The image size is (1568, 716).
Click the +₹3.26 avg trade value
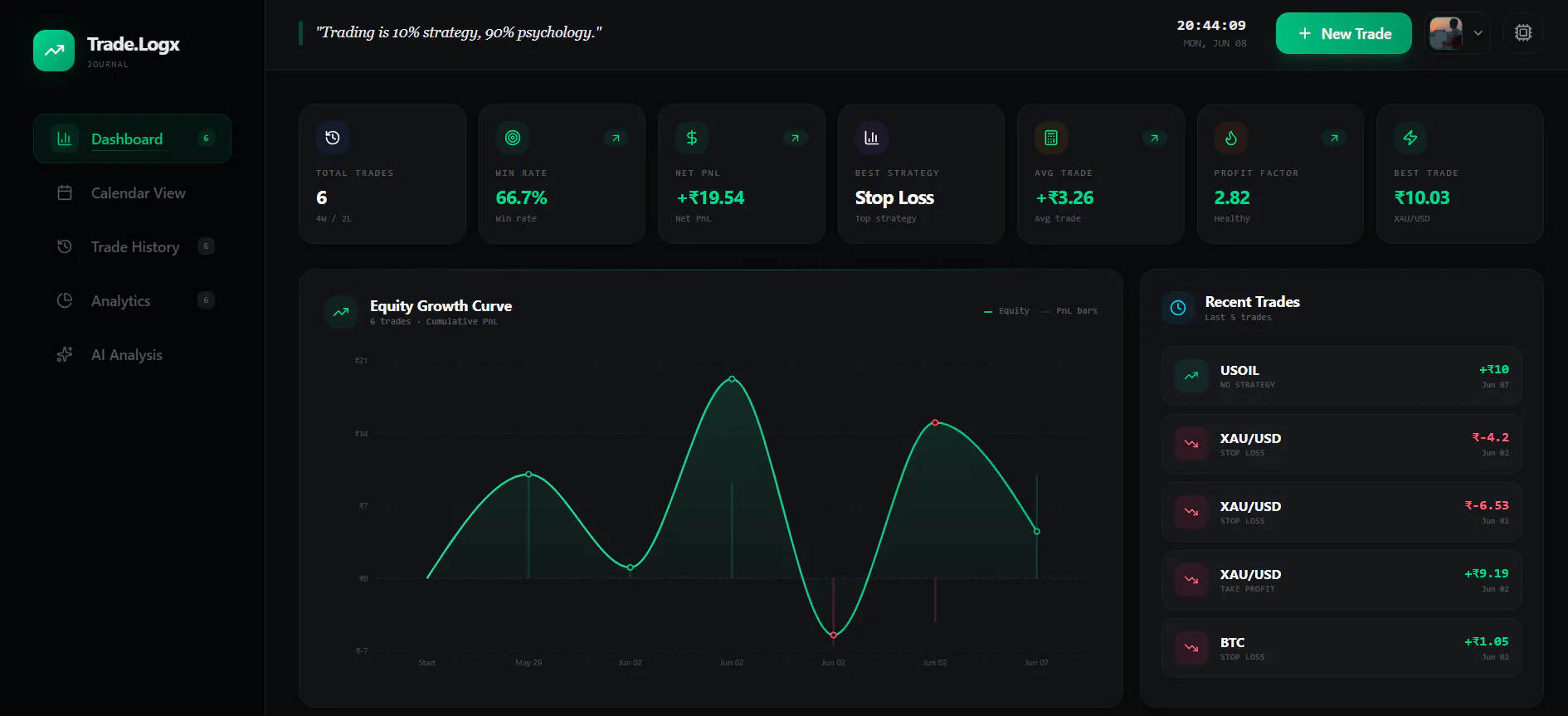click(x=1064, y=198)
